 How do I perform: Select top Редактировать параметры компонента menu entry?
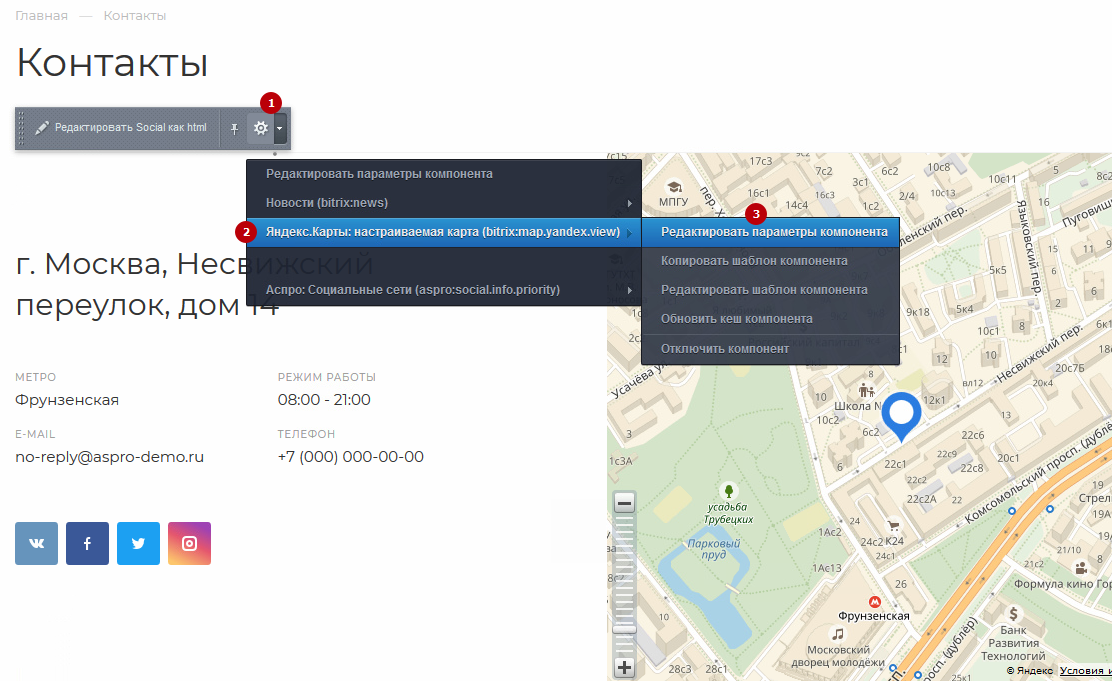pos(444,174)
